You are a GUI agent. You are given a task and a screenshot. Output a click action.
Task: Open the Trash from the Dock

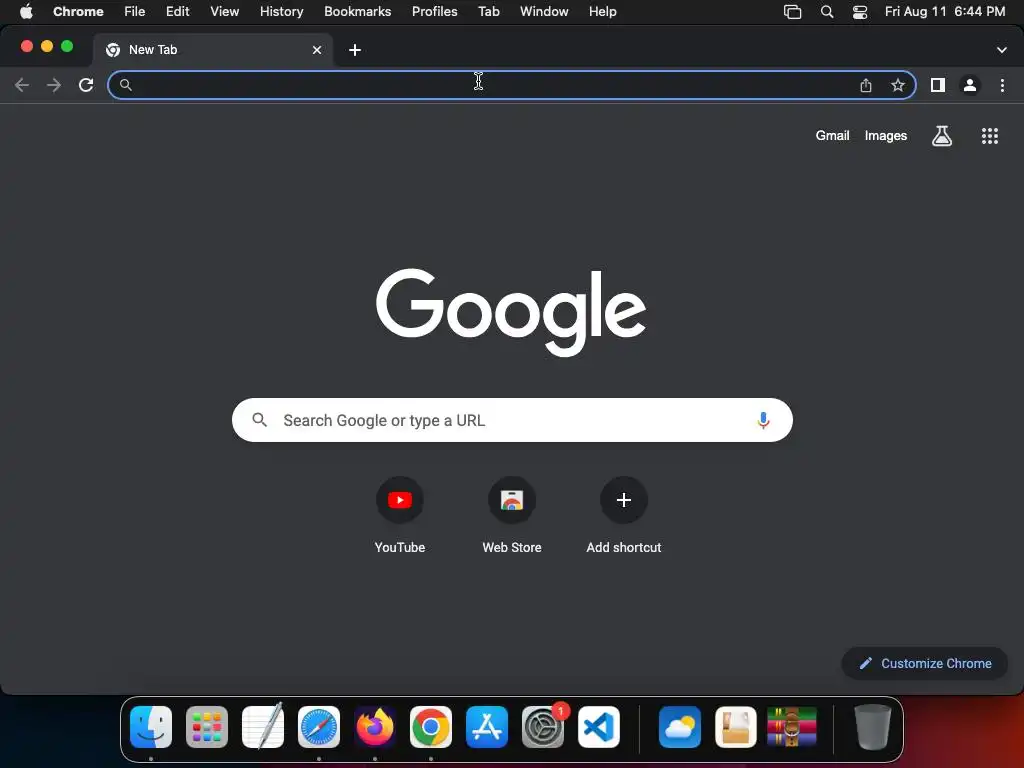tap(872, 727)
